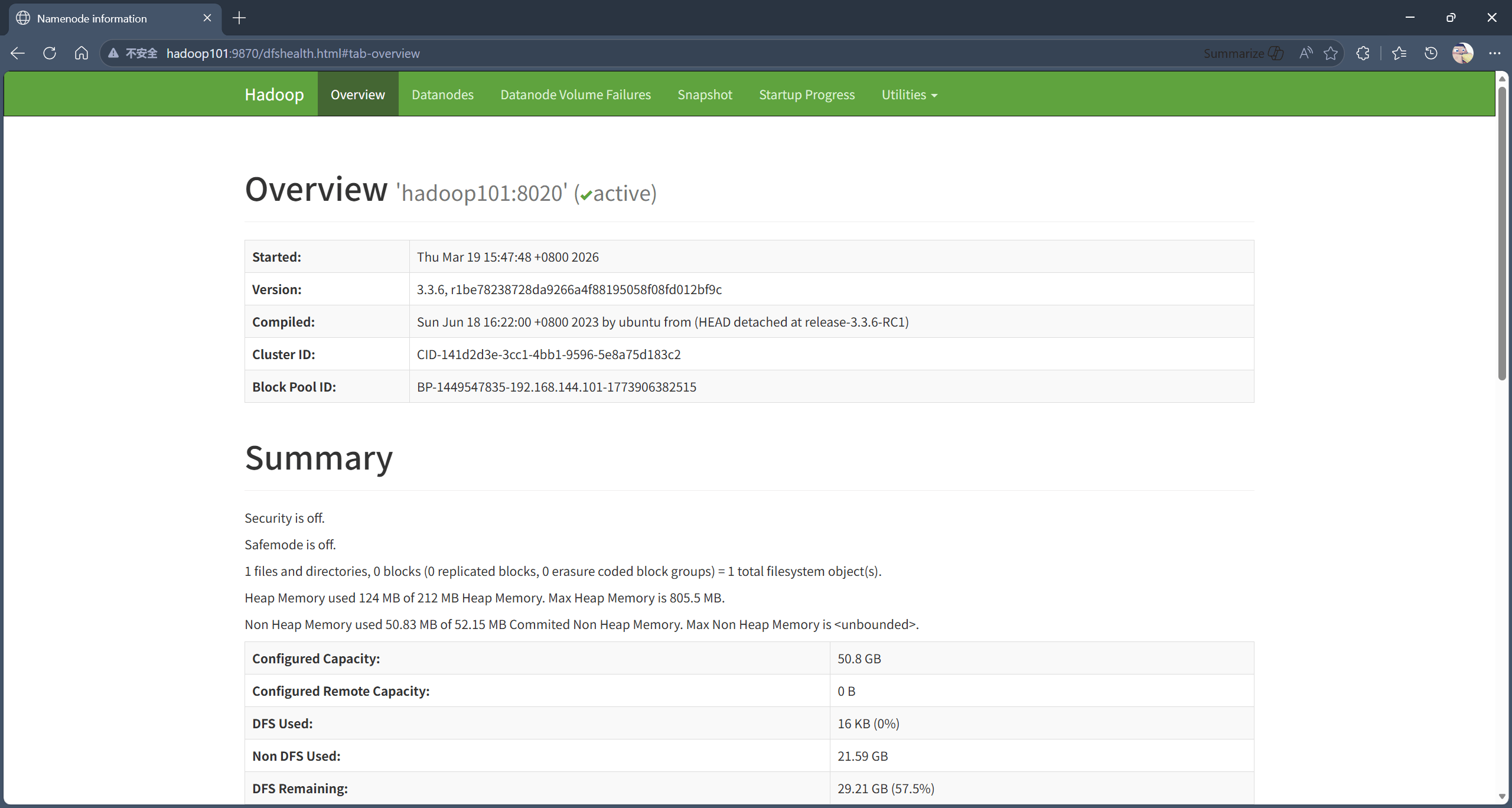1512x808 pixels.
Task: Click the 'Safemode is off.' text
Action: (x=290, y=545)
